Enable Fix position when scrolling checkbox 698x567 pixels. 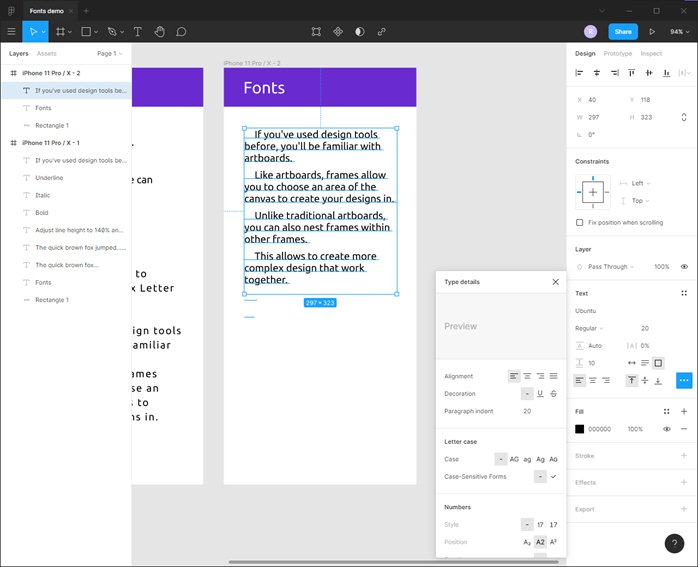click(x=580, y=222)
